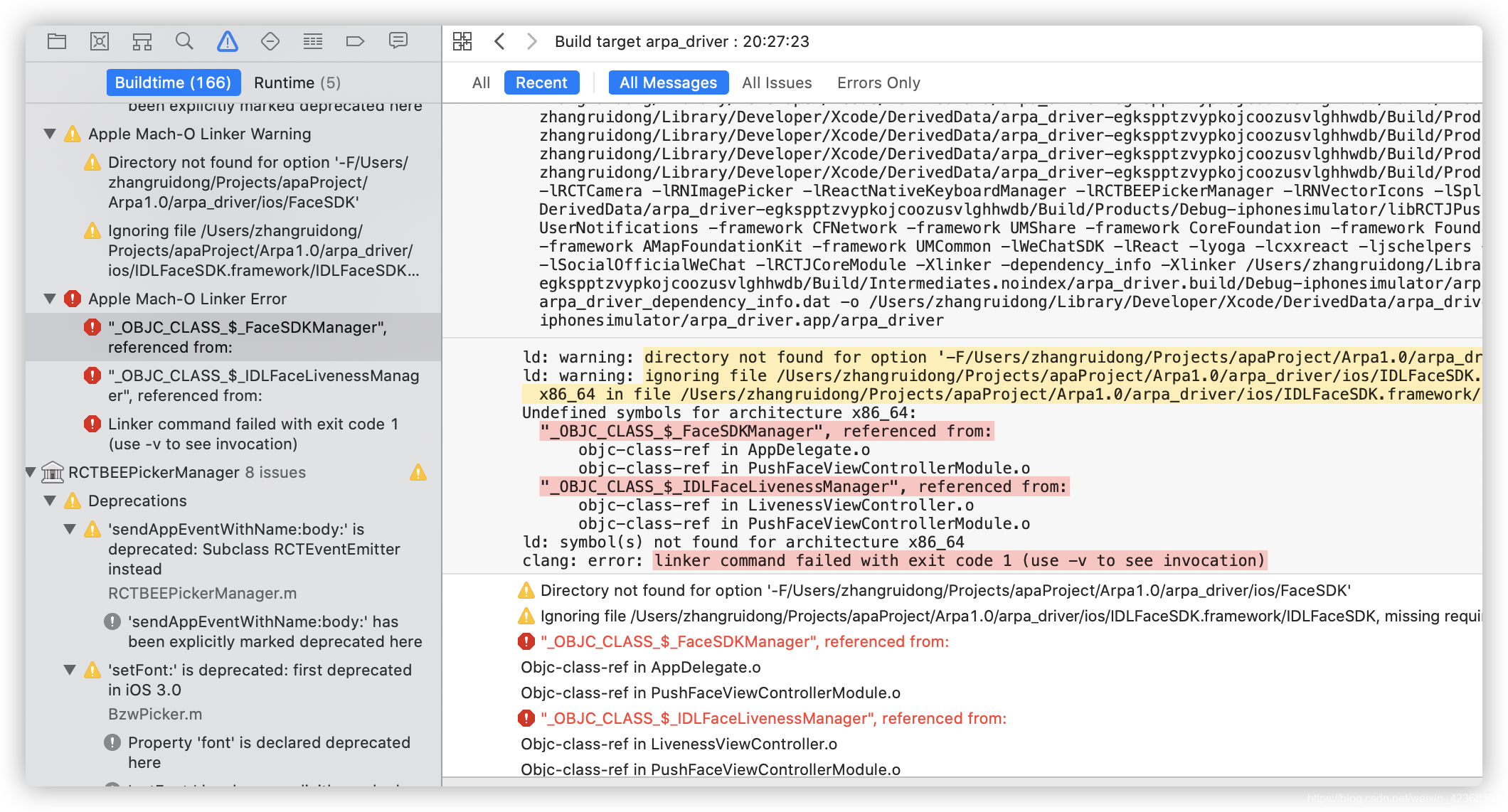Switch to Runtime issues tab

(x=297, y=82)
